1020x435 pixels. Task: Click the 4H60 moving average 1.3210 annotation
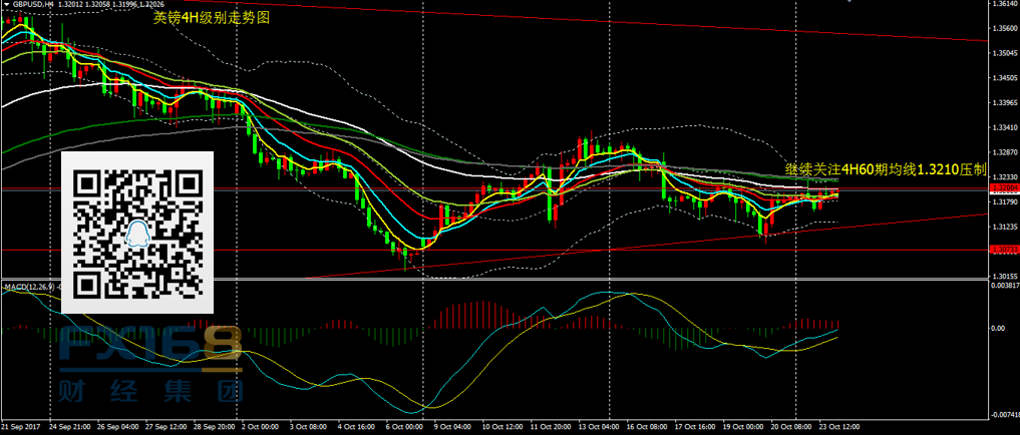(x=885, y=170)
